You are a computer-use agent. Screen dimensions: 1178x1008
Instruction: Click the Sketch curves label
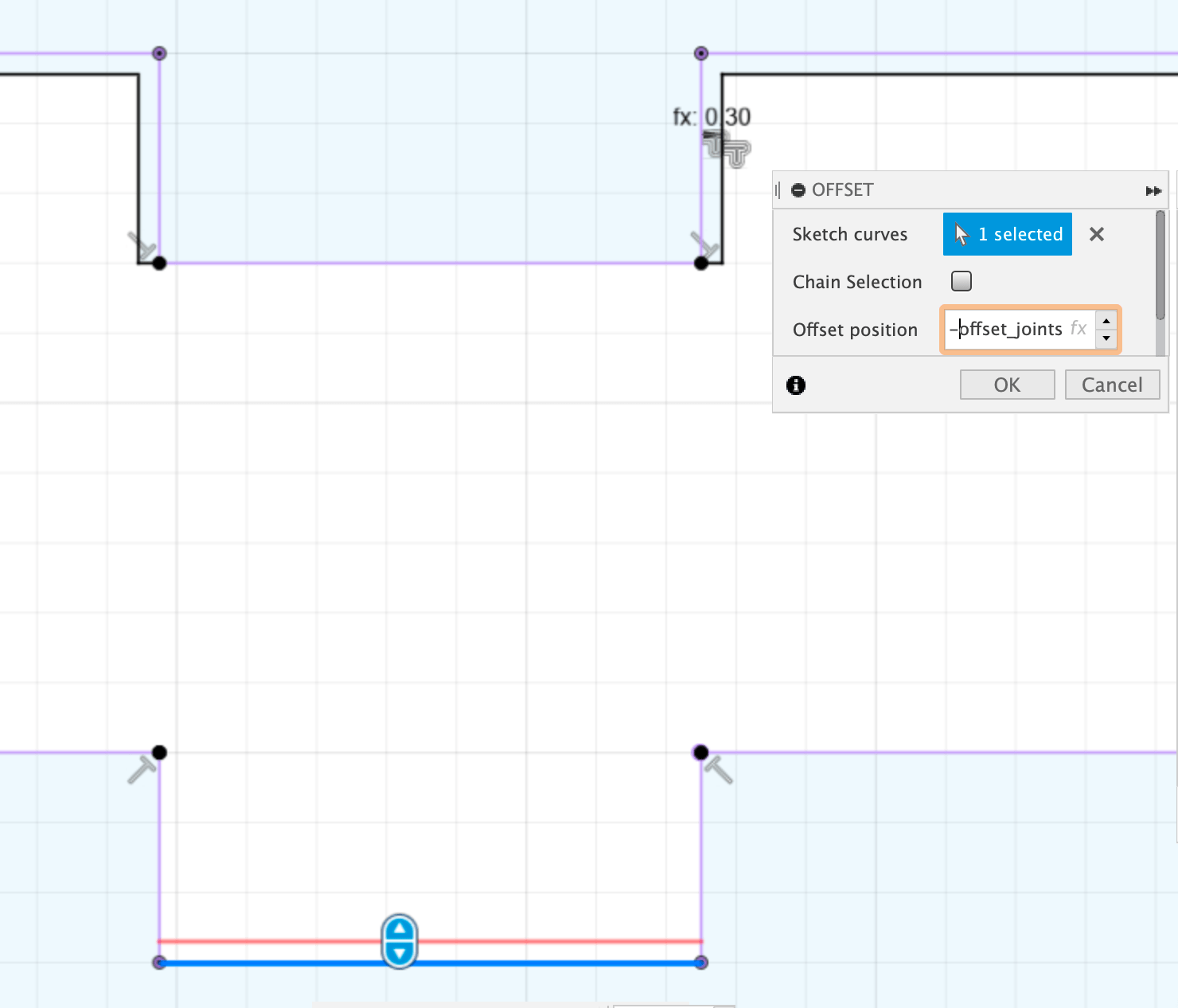click(850, 234)
